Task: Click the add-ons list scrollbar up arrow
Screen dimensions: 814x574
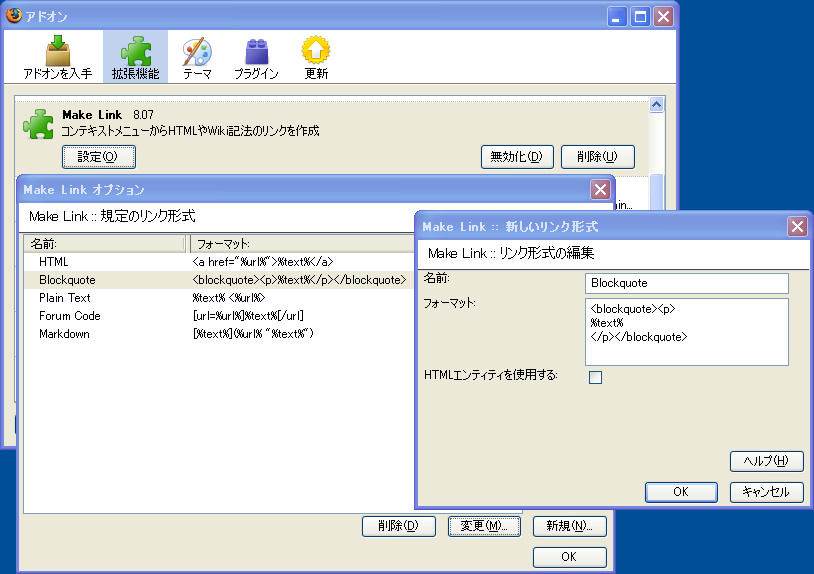Action: tap(656, 105)
